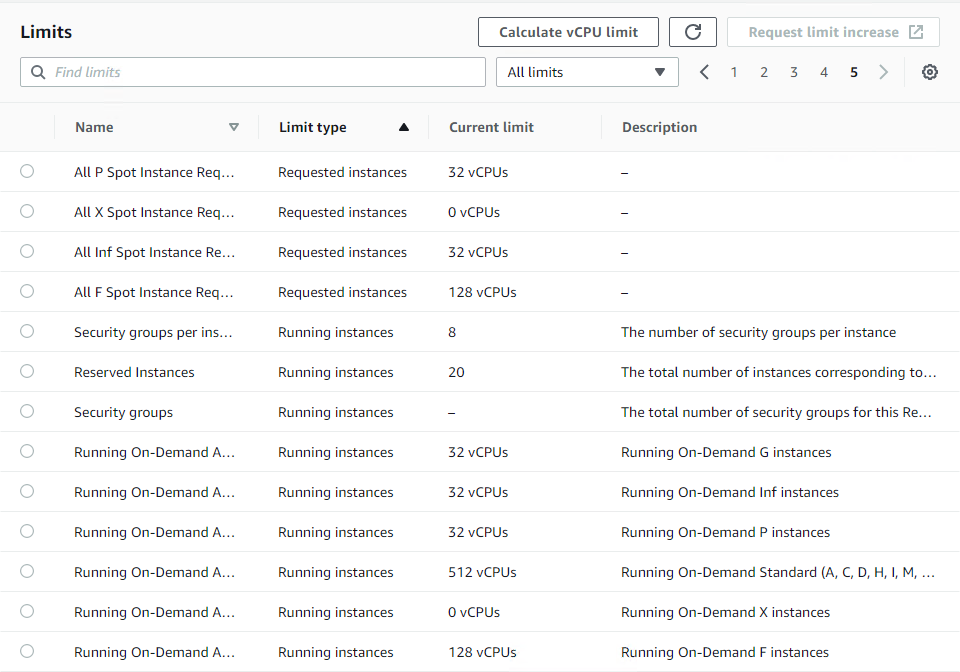Click 'Running On-Demand G instances' description
This screenshot has height=672, width=960.
click(x=726, y=452)
